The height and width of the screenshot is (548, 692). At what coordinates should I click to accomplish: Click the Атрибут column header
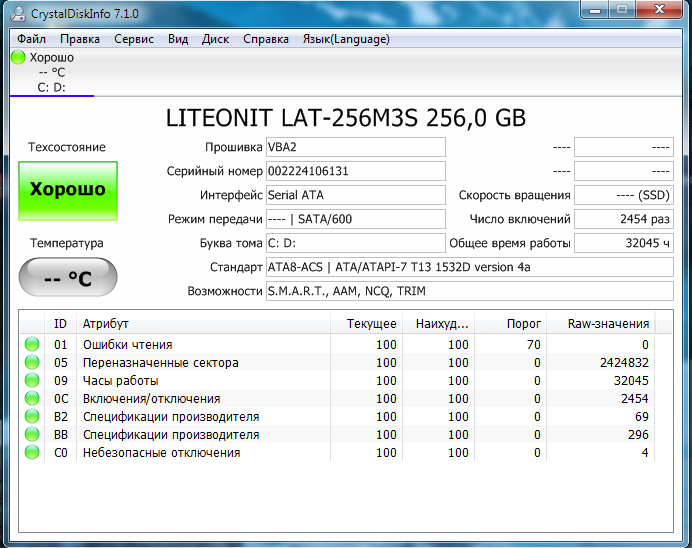[x=203, y=323]
